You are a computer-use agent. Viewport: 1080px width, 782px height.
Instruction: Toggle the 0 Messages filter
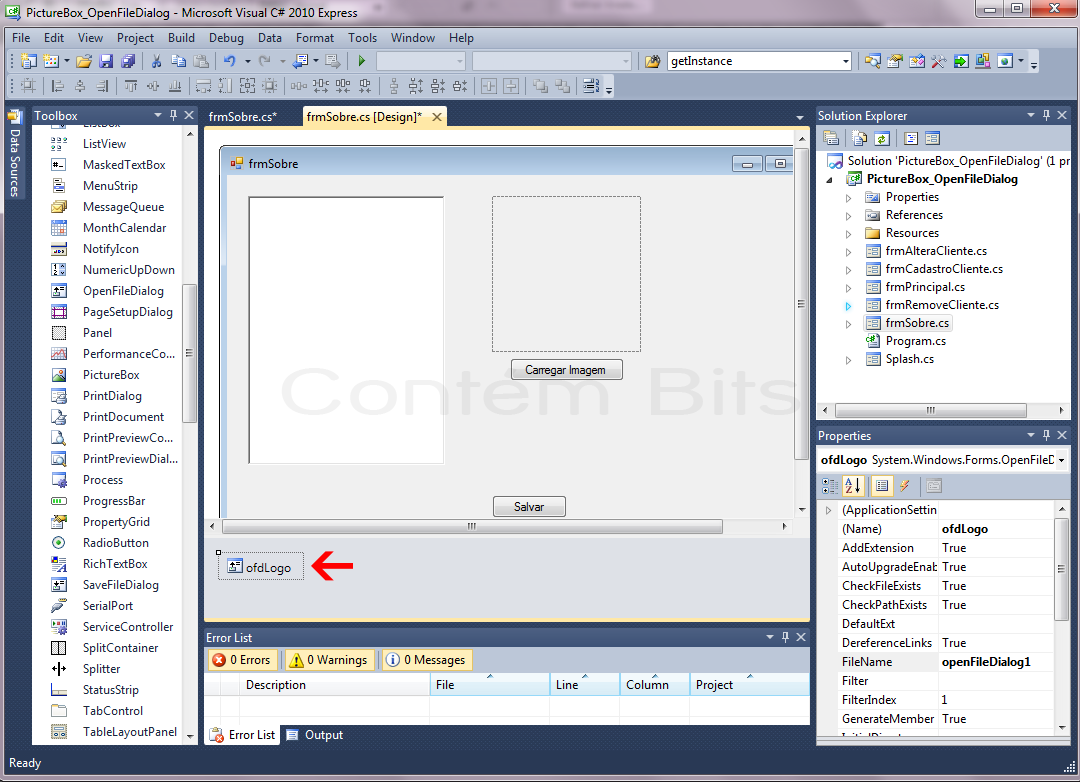(426, 660)
